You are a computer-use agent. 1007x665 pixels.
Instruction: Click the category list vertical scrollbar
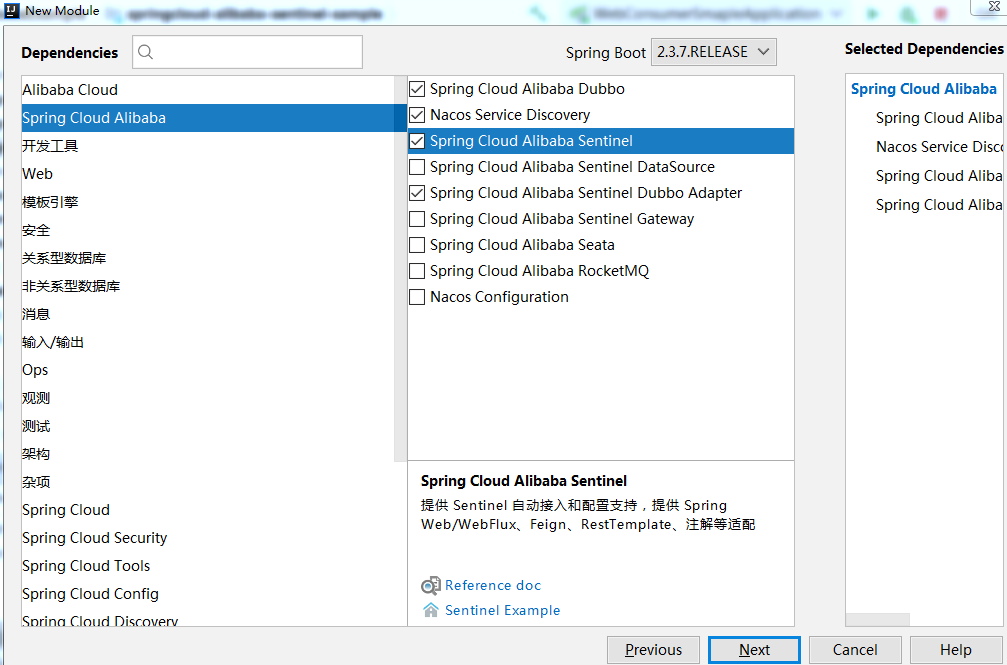coord(401,269)
